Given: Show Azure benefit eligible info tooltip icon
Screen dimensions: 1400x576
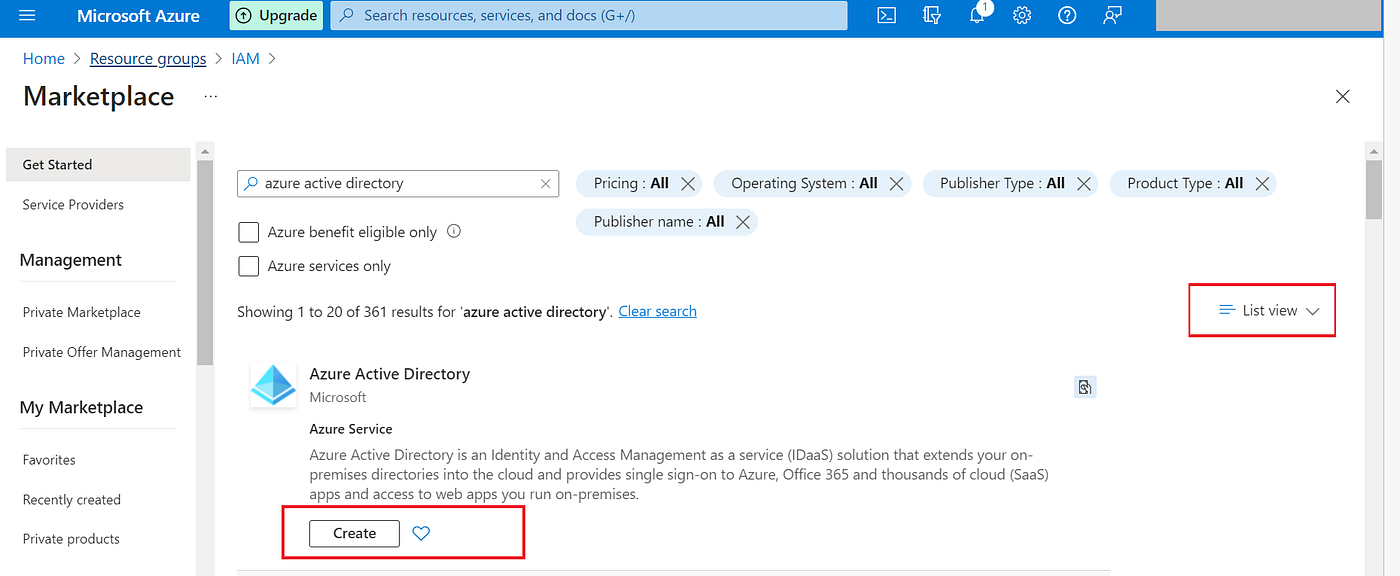Looking at the screenshot, I should pyautogui.click(x=454, y=232).
